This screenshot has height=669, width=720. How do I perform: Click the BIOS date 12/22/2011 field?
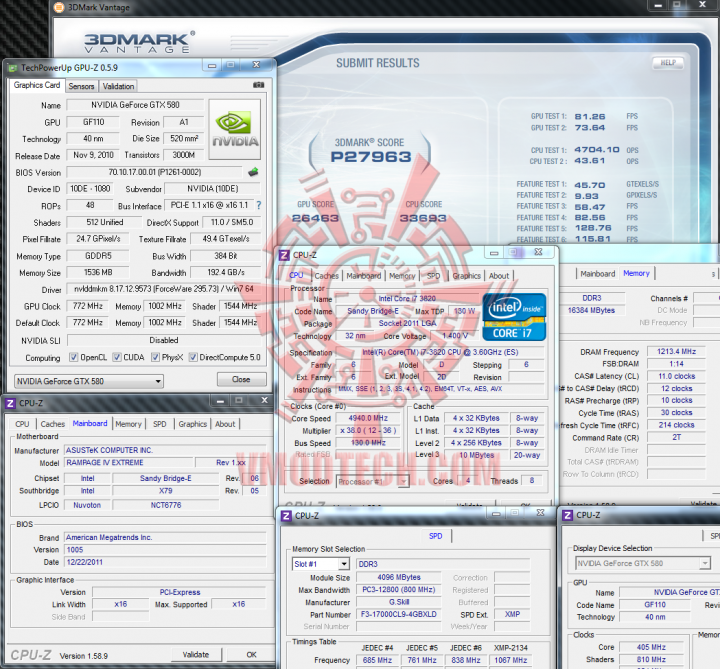pos(165,562)
